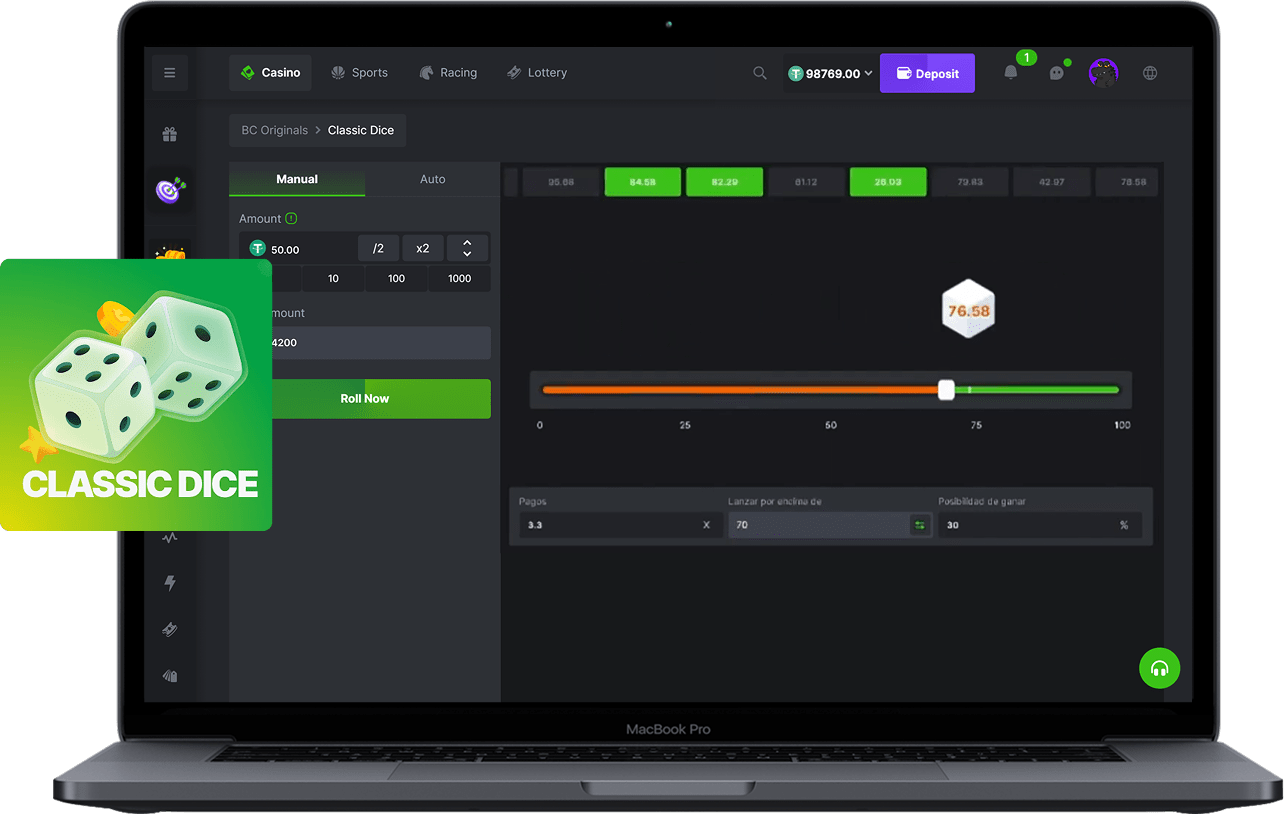Click the lightning bolt sidebar icon
This screenshot has height=815, width=1284.
coord(170,583)
